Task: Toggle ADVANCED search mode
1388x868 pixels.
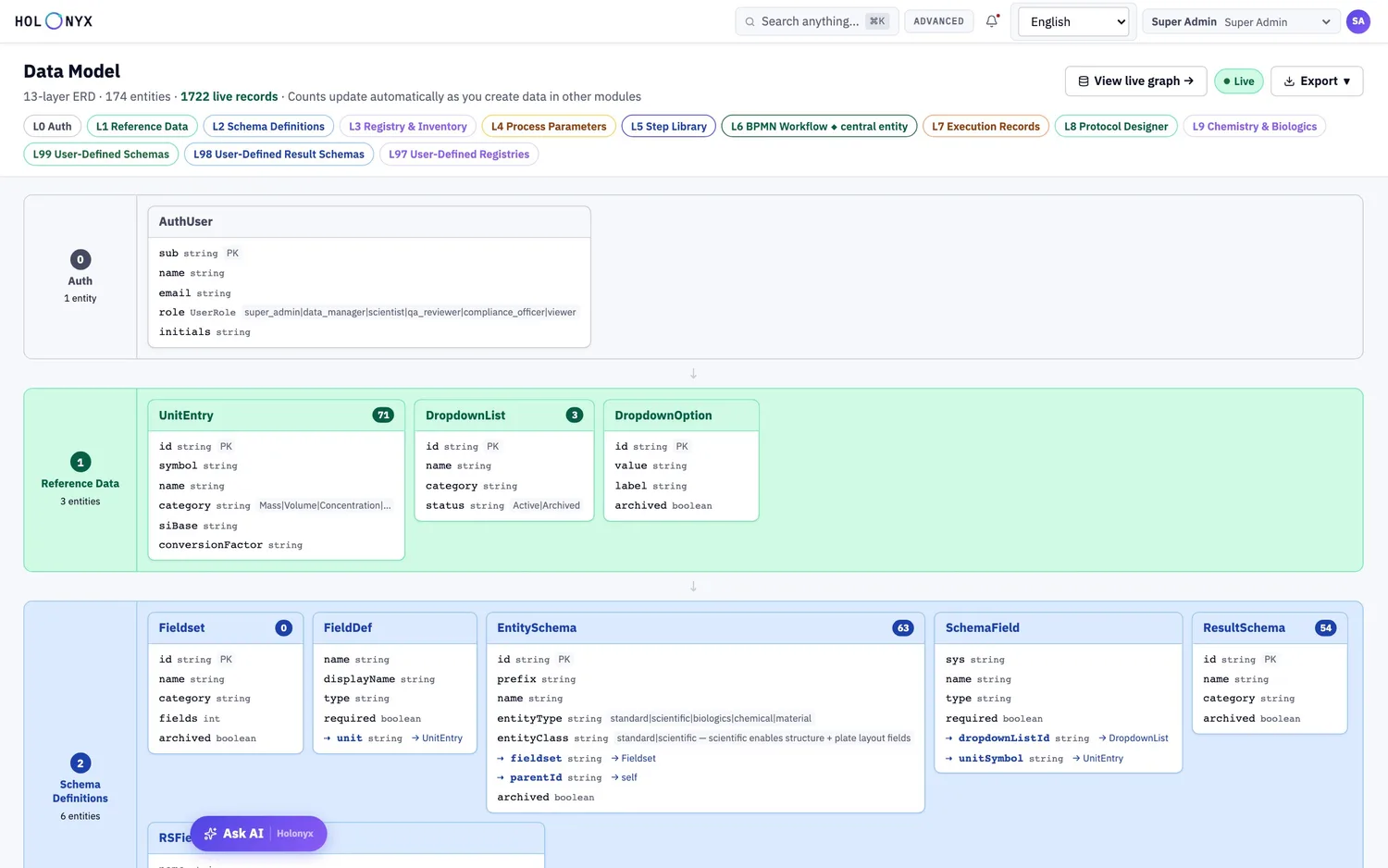Action: pos(938,21)
